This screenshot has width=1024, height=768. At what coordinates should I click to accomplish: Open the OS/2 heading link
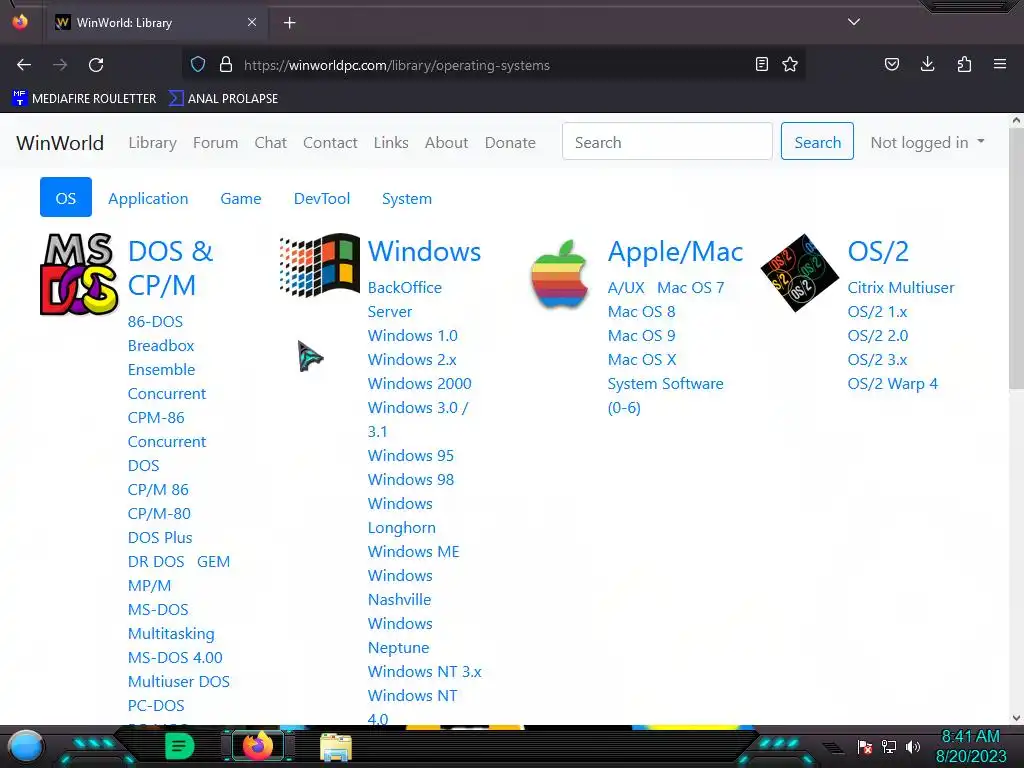[x=878, y=251]
